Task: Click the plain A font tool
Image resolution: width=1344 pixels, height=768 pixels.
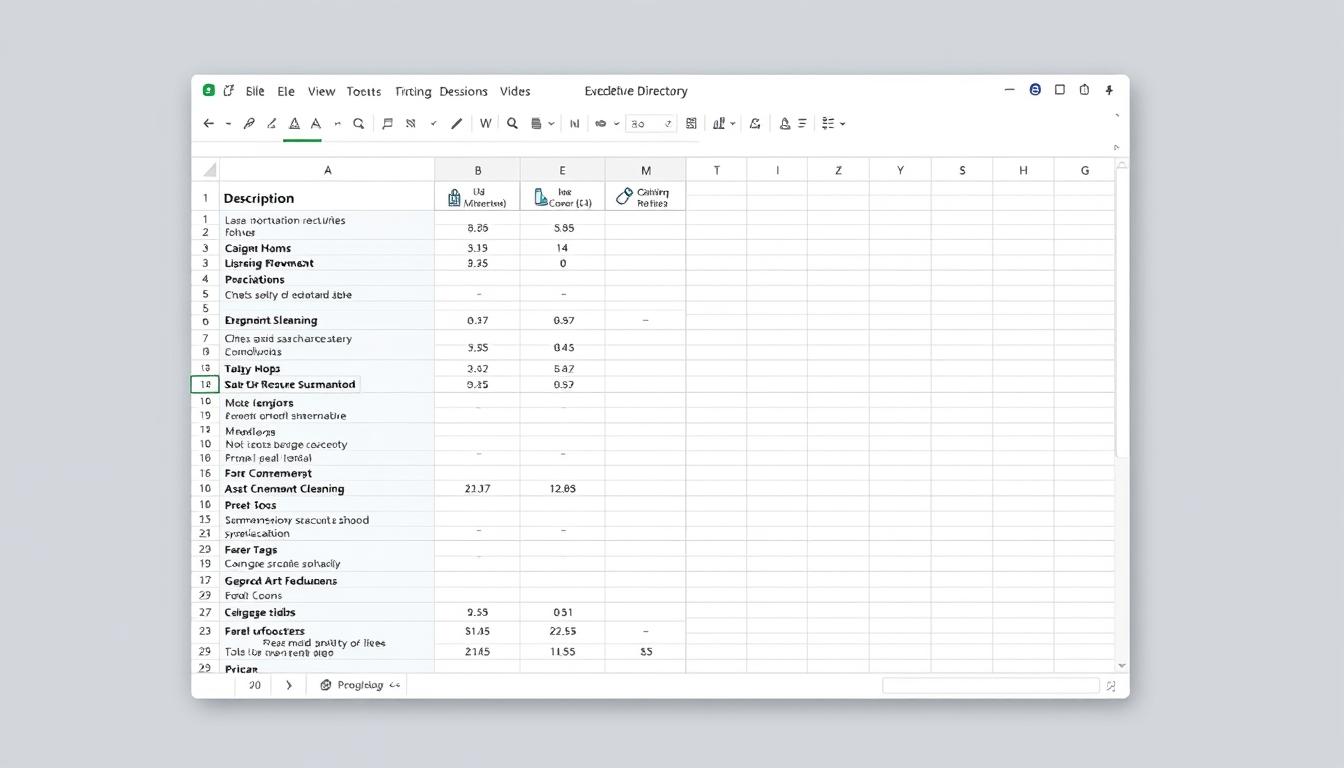Action: coord(316,124)
